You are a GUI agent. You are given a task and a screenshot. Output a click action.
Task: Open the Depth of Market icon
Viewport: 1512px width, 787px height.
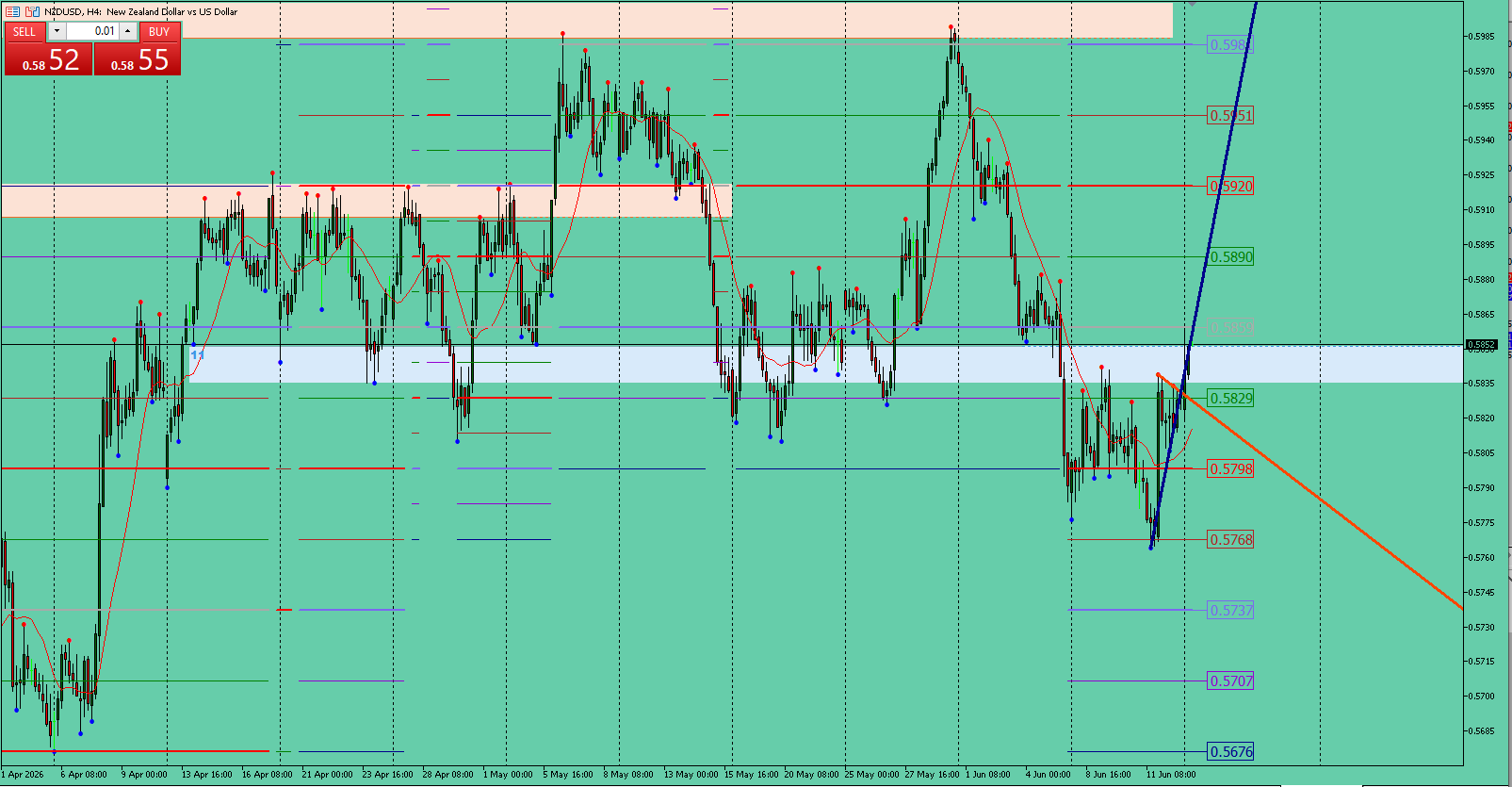coord(33,11)
